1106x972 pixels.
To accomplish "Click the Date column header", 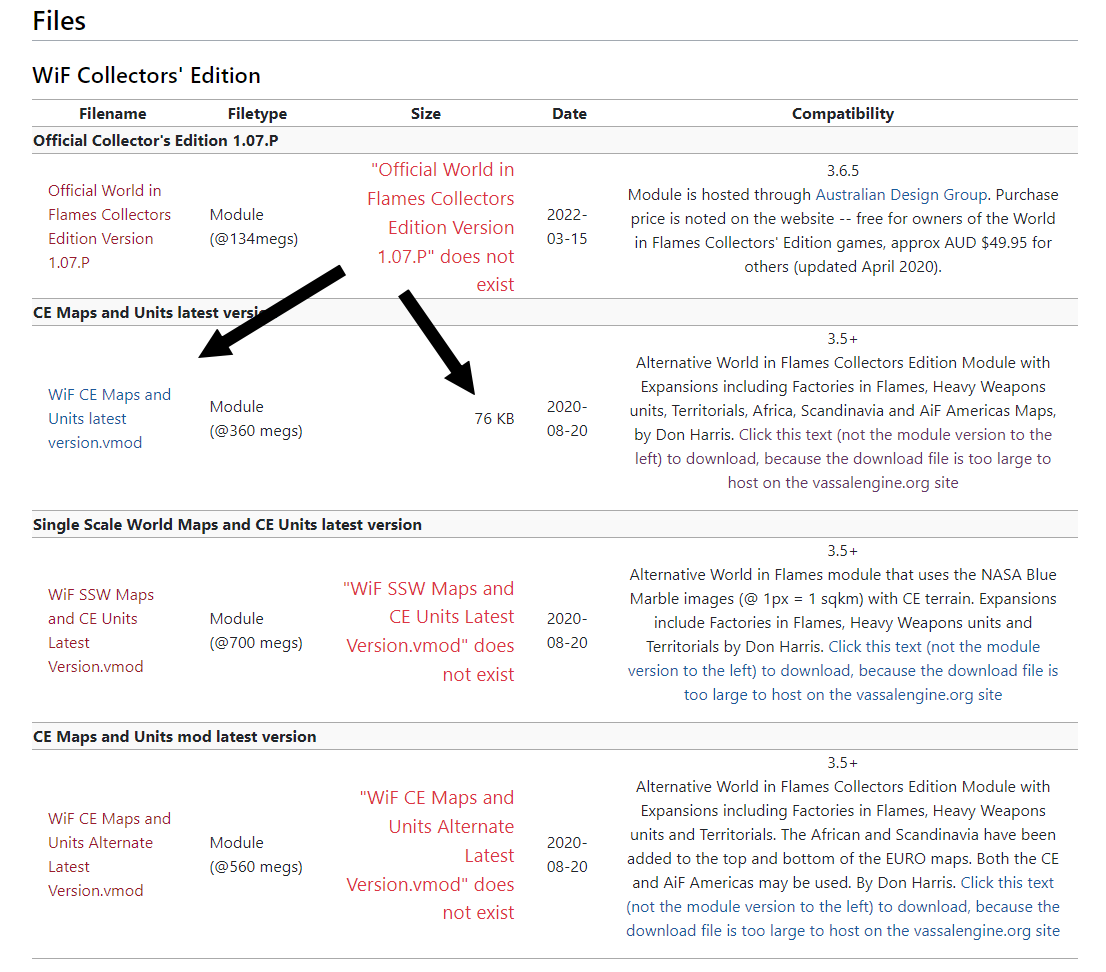I will pos(569,114).
